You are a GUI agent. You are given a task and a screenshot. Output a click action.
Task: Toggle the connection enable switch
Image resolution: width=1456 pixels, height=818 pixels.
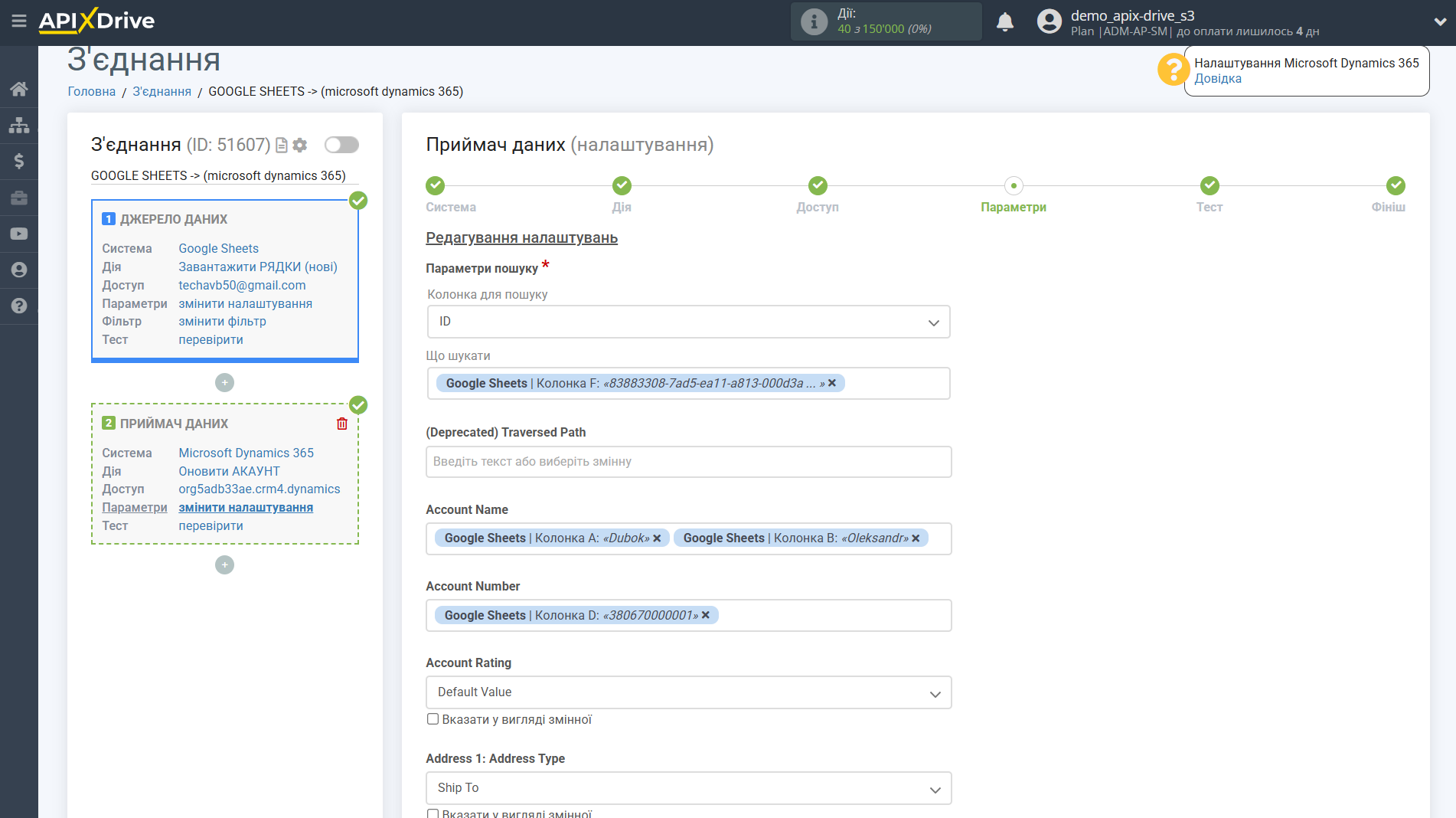pos(341,145)
